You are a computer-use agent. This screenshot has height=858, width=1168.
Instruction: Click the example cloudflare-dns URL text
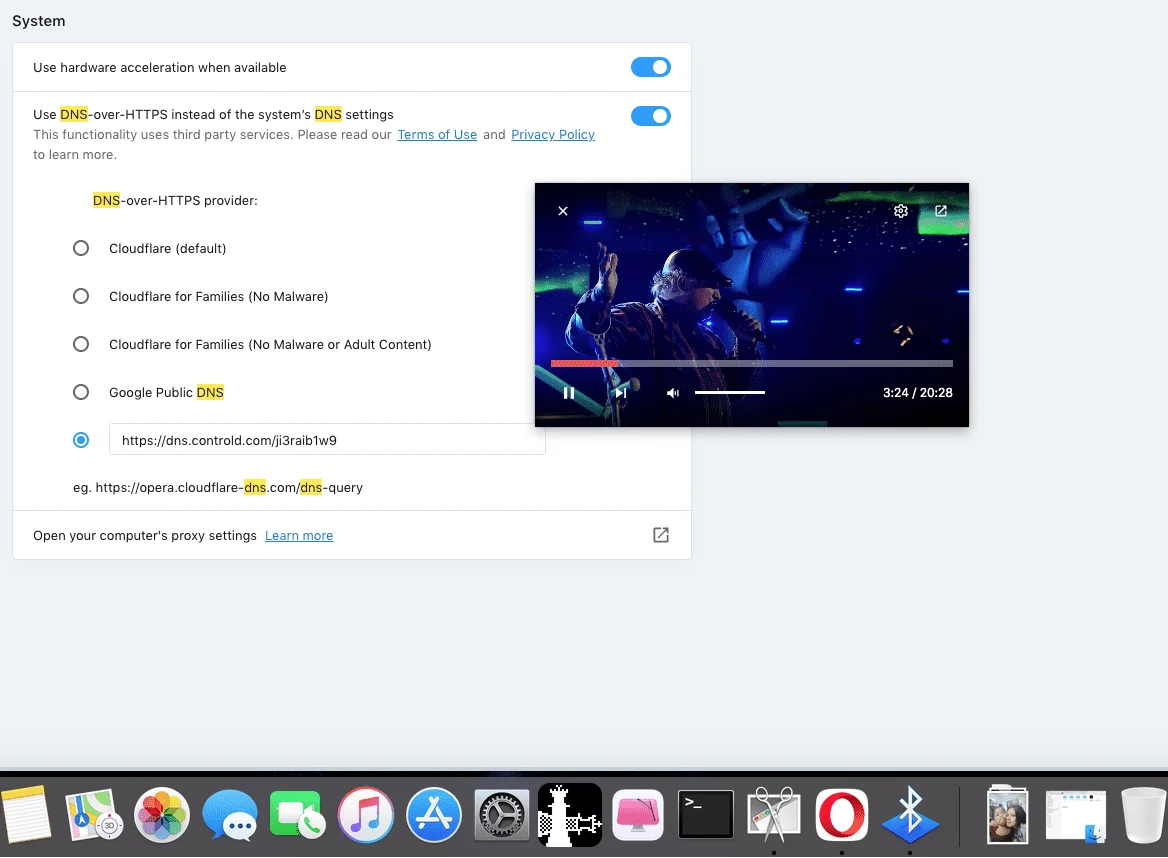click(x=218, y=488)
